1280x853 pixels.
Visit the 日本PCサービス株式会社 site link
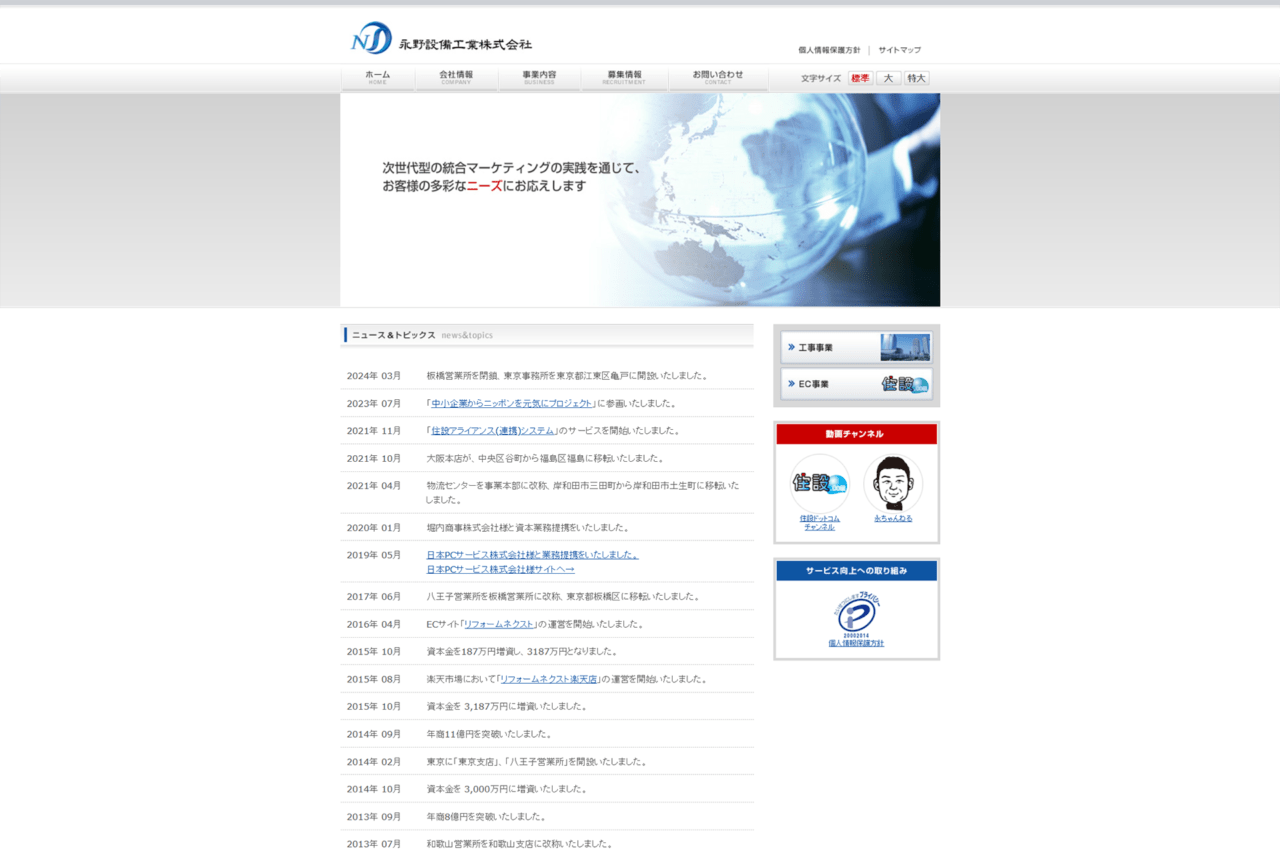coord(500,569)
